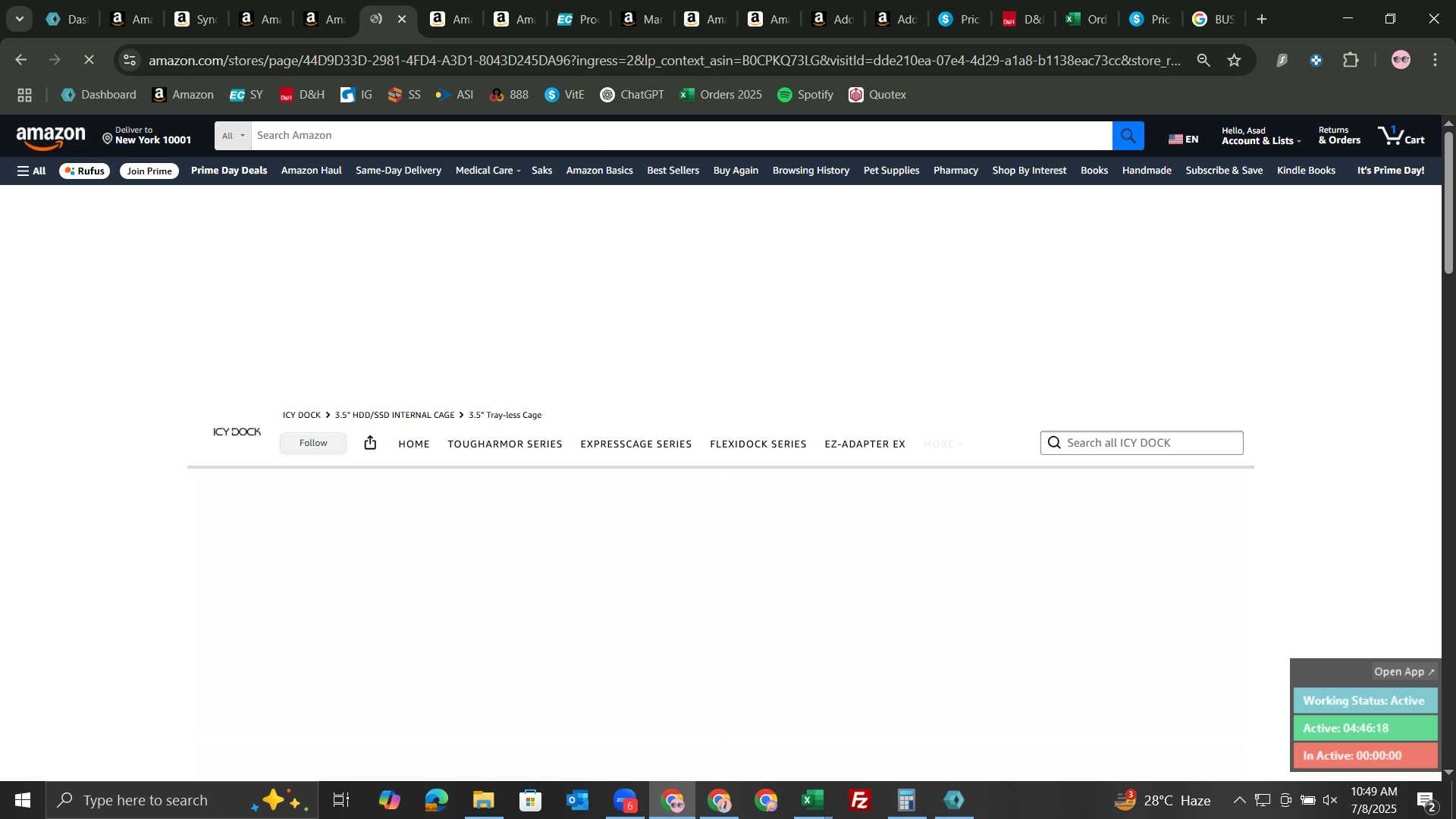
Task: Click the ICY DOCK breadcrumb
Action: (302, 416)
